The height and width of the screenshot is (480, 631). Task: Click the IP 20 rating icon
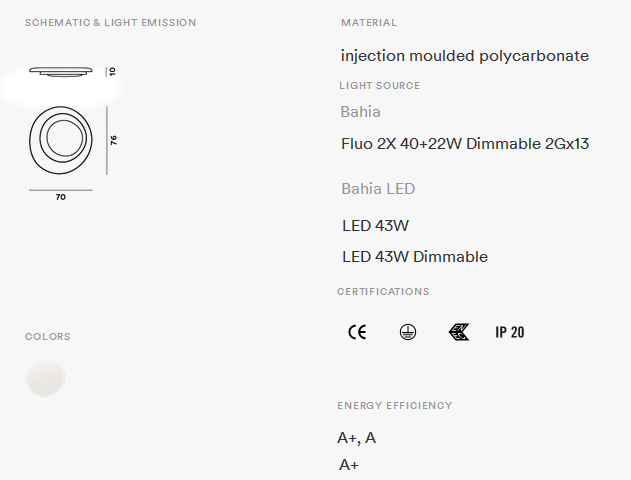pos(510,332)
